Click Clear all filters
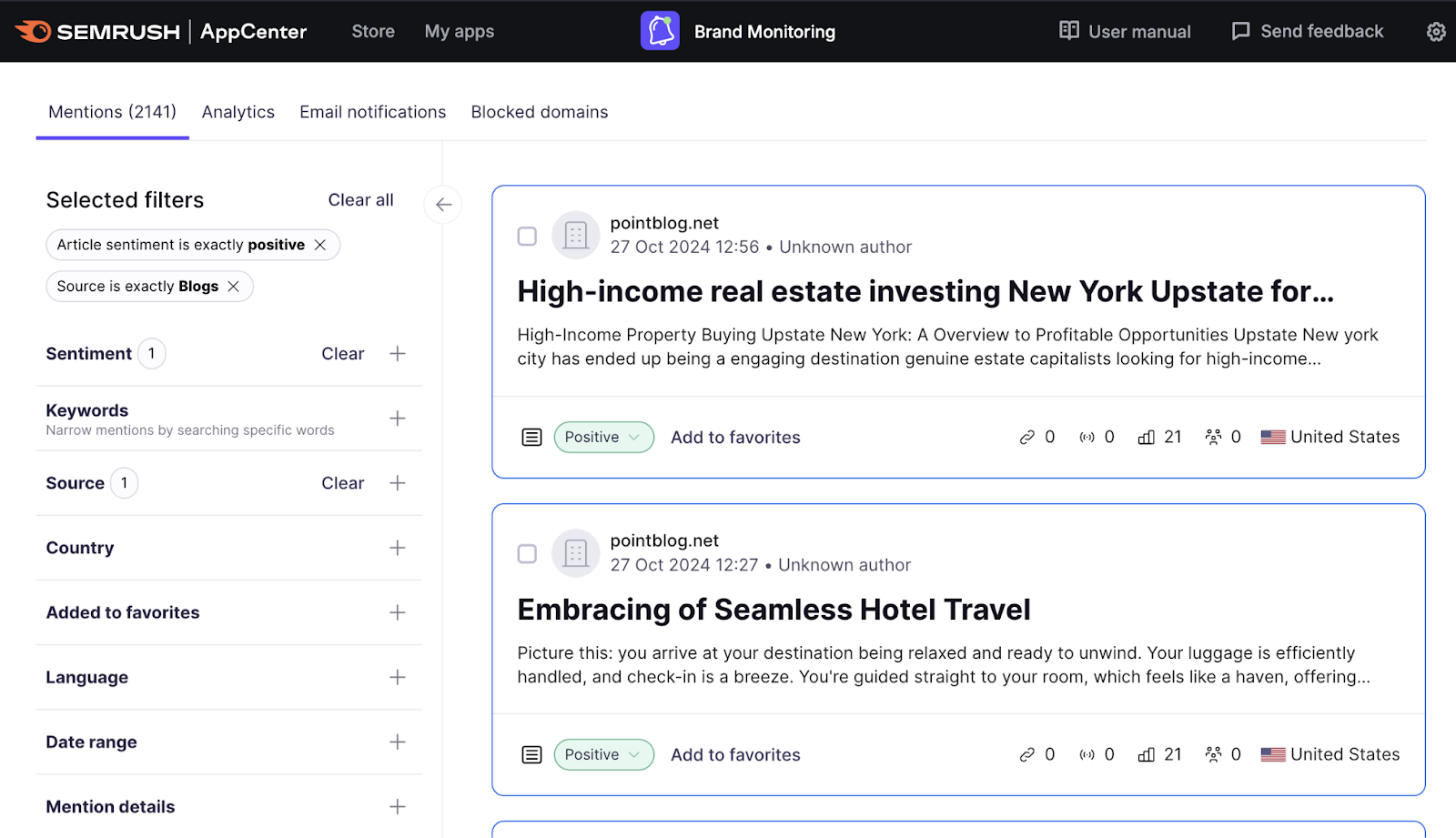 [x=360, y=199]
